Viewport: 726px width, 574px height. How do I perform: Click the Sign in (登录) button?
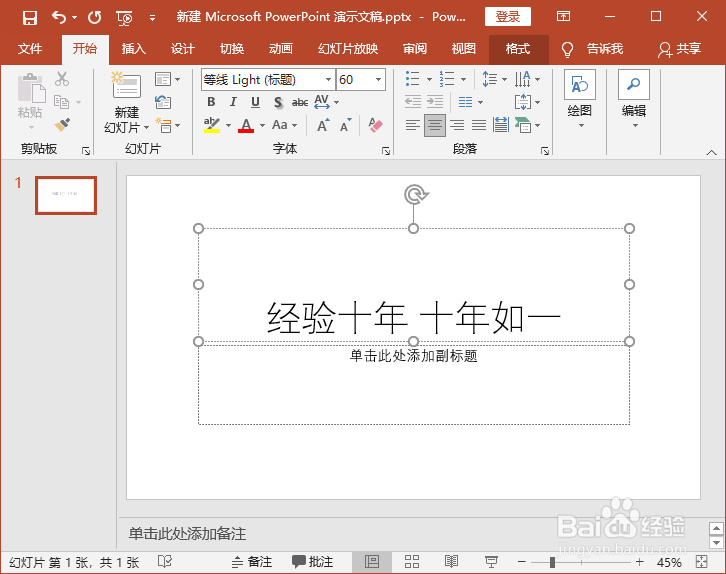tap(508, 17)
